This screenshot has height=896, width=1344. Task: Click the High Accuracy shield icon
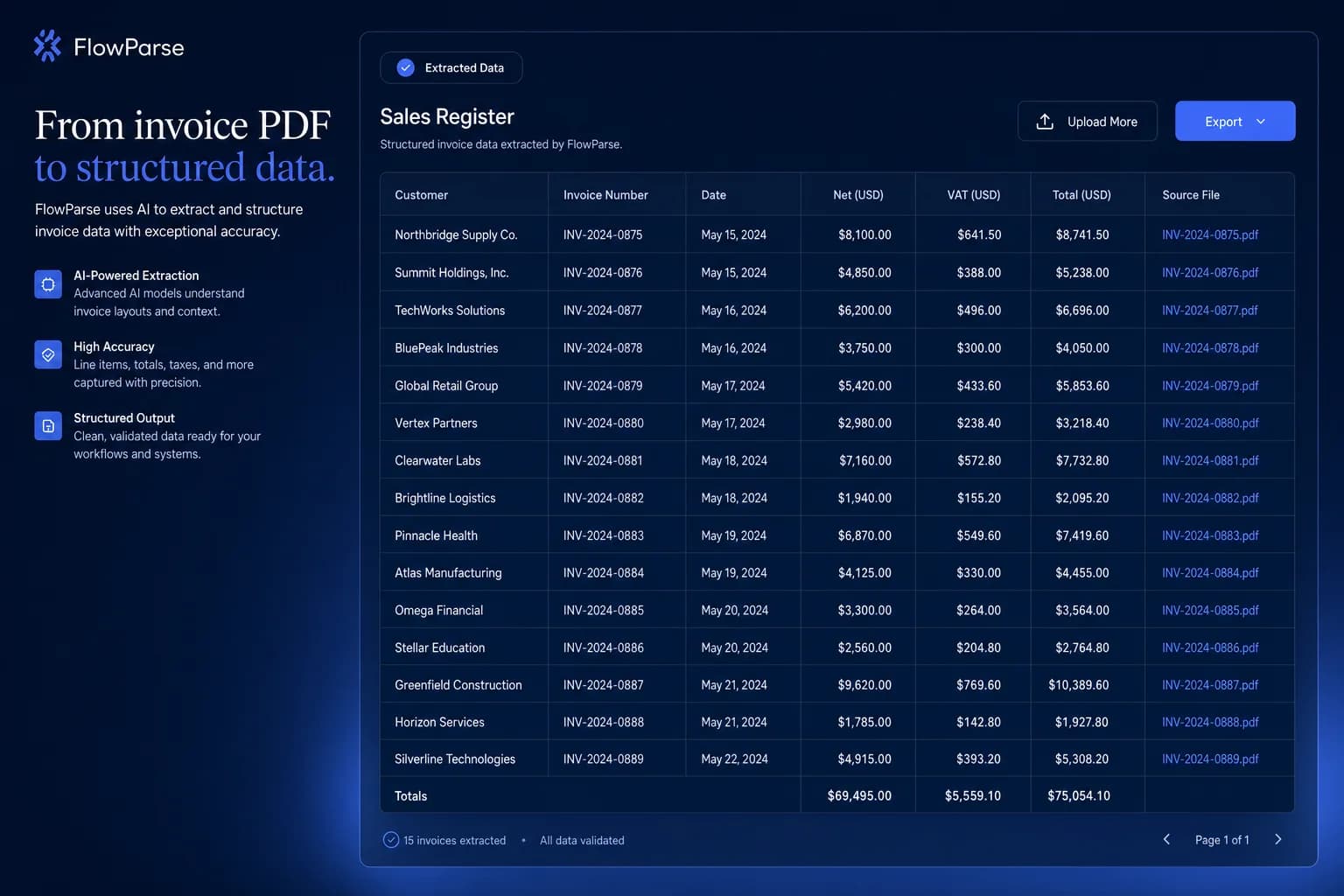(x=48, y=354)
